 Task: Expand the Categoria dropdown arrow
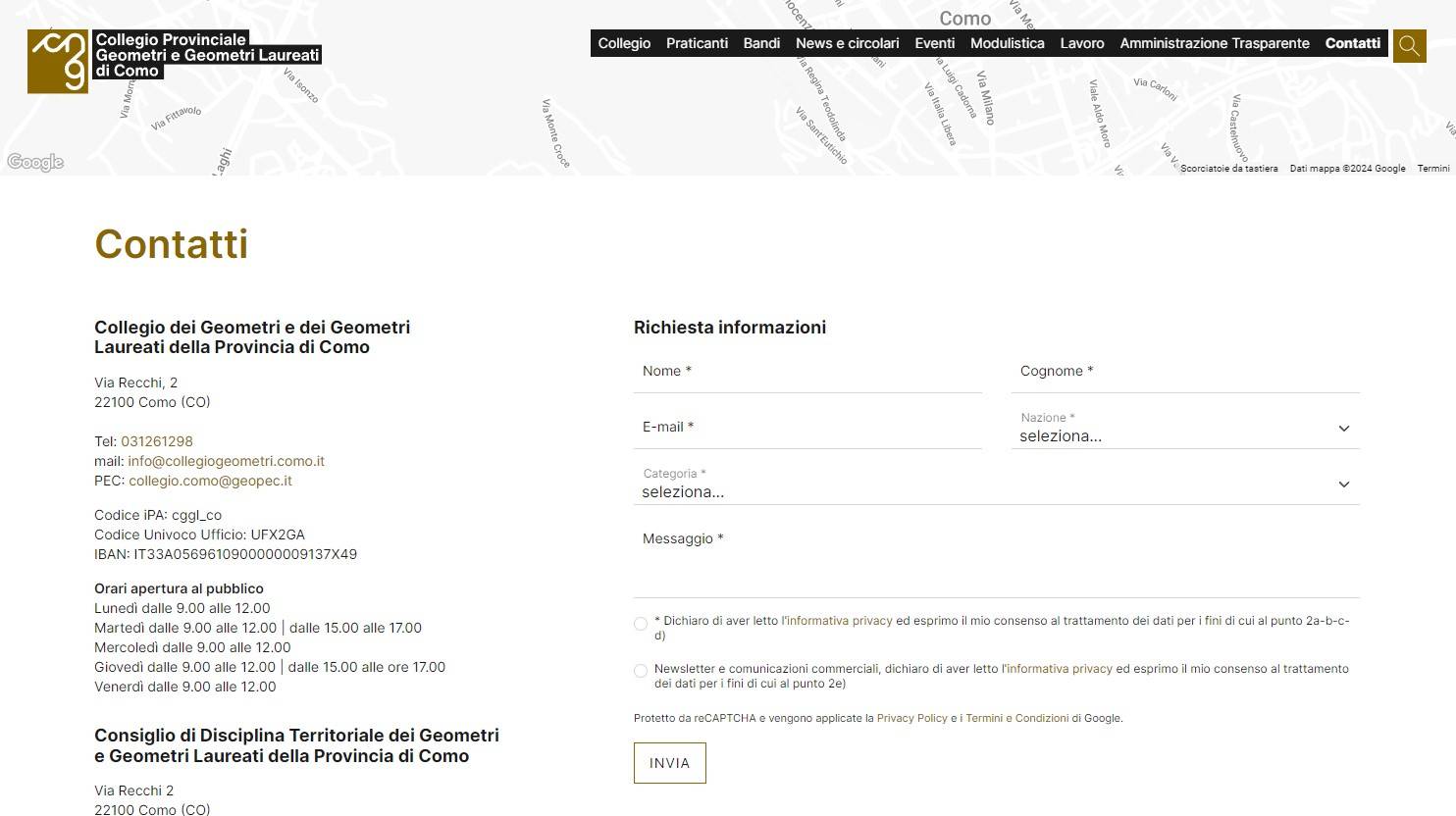1344,484
